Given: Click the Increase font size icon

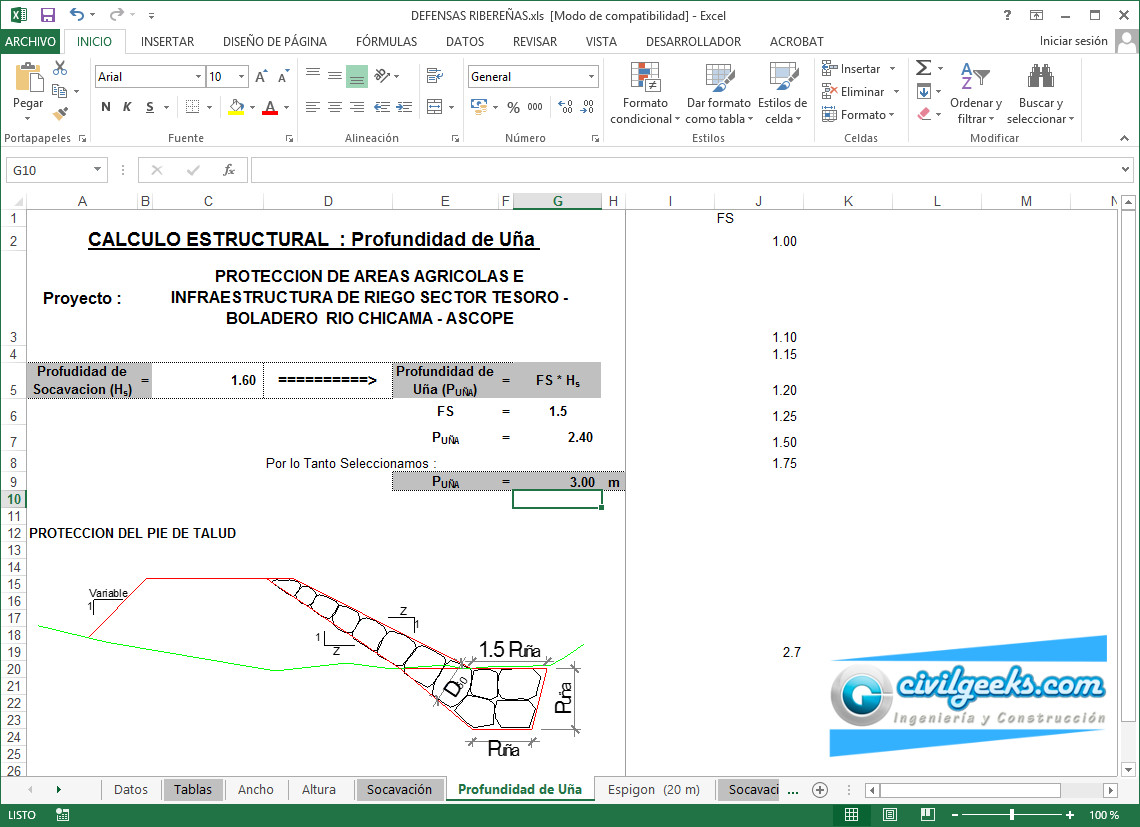Looking at the screenshot, I should click(x=261, y=77).
